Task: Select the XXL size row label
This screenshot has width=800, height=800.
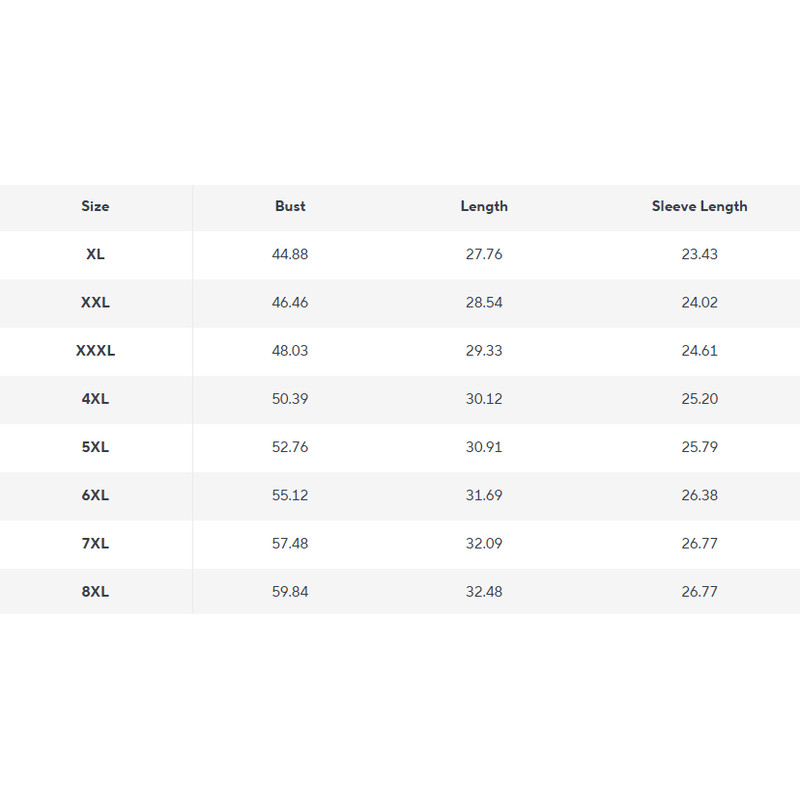Action: 95,302
